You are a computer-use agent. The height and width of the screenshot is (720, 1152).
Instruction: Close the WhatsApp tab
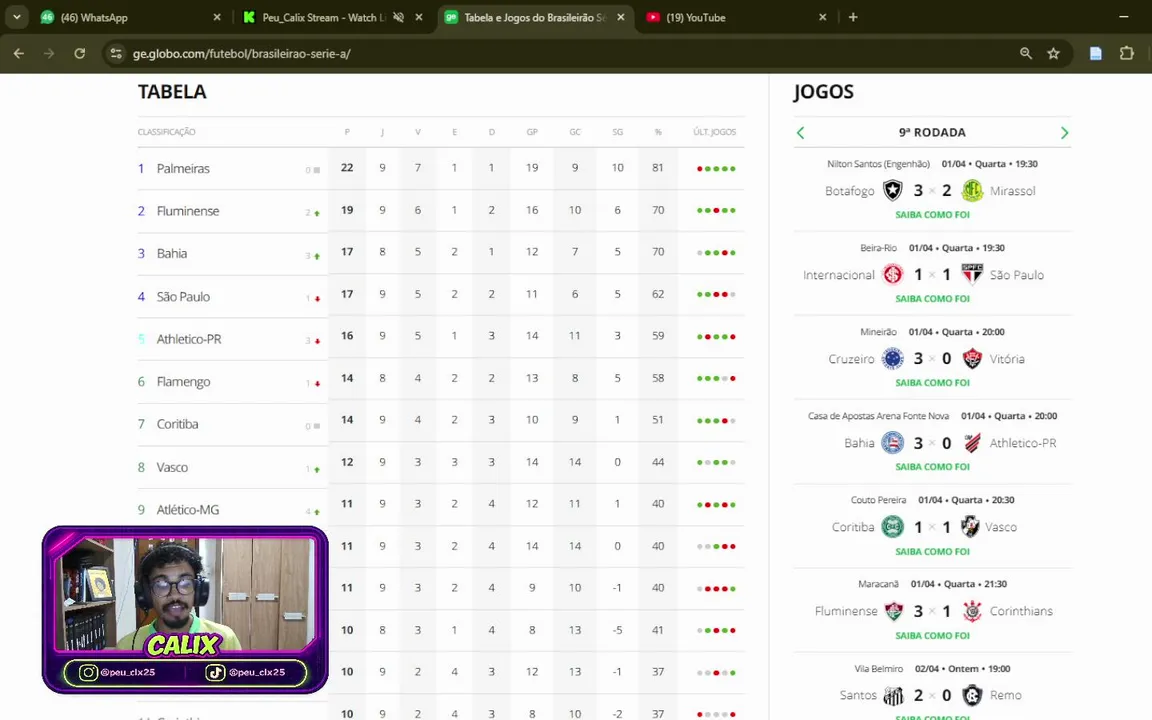[217, 17]
